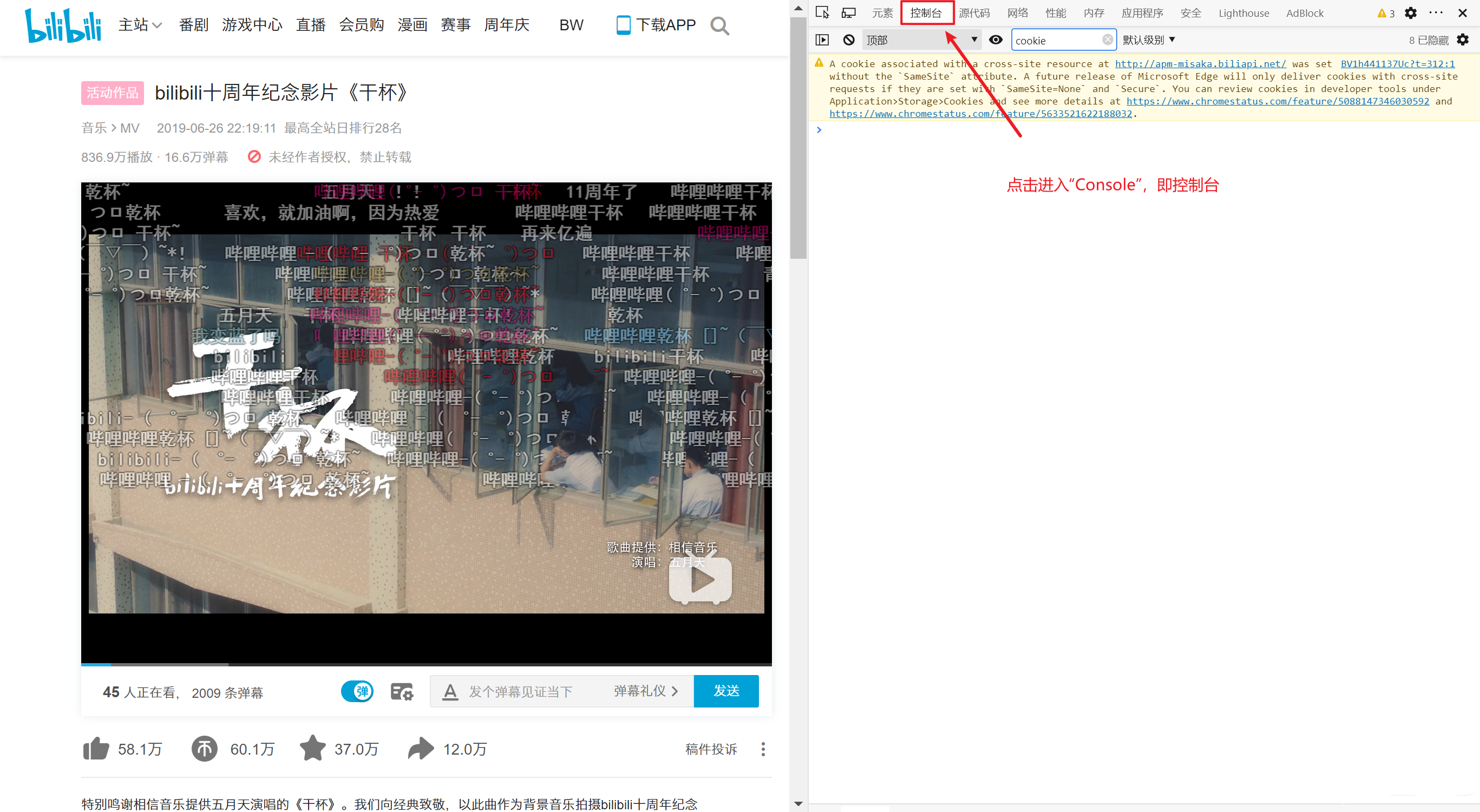Open the apm-misaka.biliapi.net link
The height and width of the screenshot is (812, 1480).
[x=1200, y=64]
